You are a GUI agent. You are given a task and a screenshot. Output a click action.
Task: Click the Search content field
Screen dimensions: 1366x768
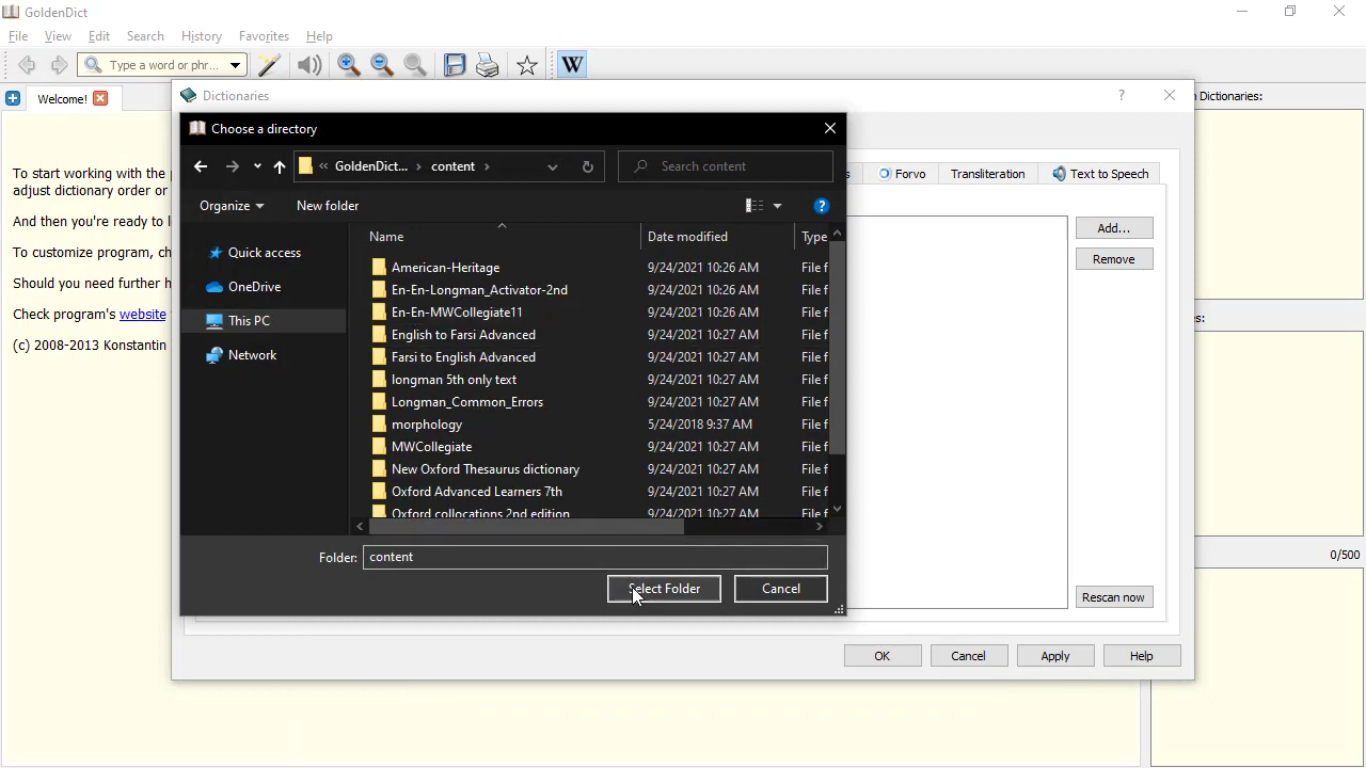[x=726, y=167]
